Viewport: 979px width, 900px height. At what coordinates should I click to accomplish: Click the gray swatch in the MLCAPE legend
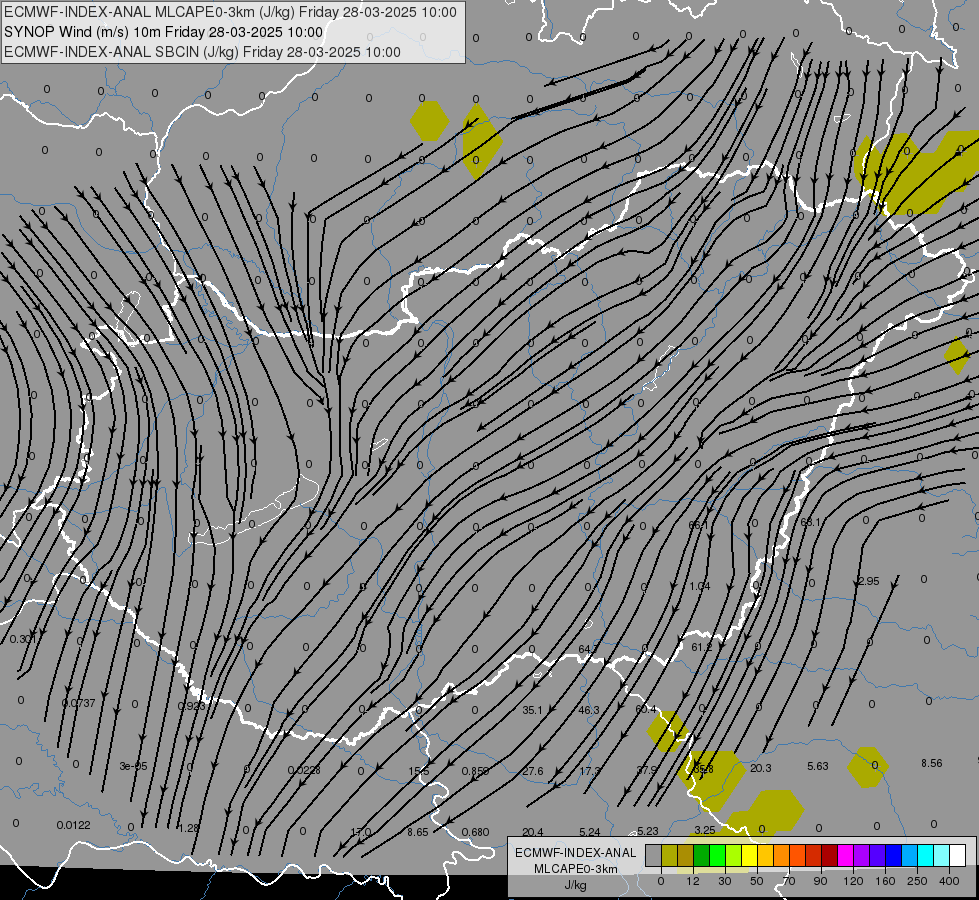[654, 855]
